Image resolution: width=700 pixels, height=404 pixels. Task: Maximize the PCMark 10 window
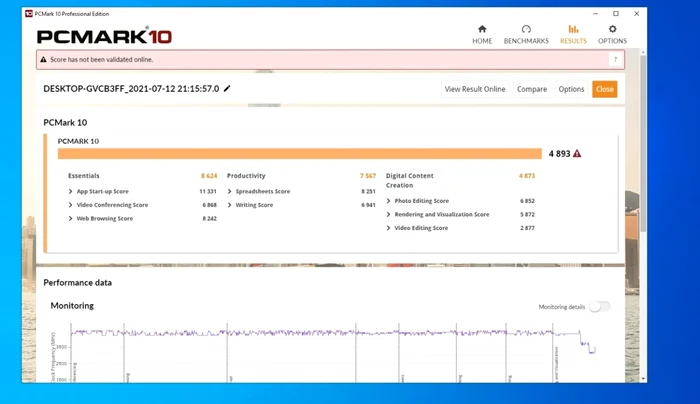(x=616, y=13)
